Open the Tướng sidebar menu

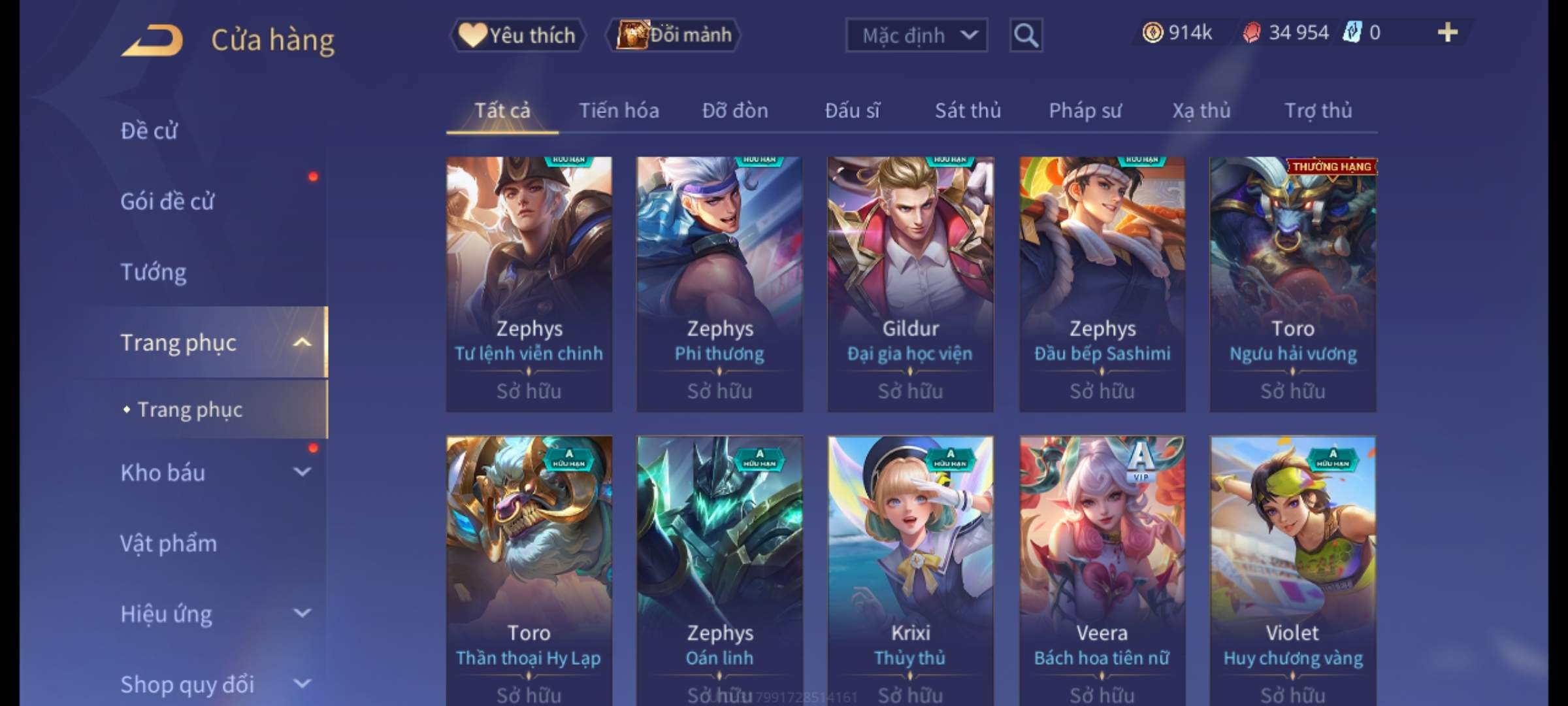154,272
